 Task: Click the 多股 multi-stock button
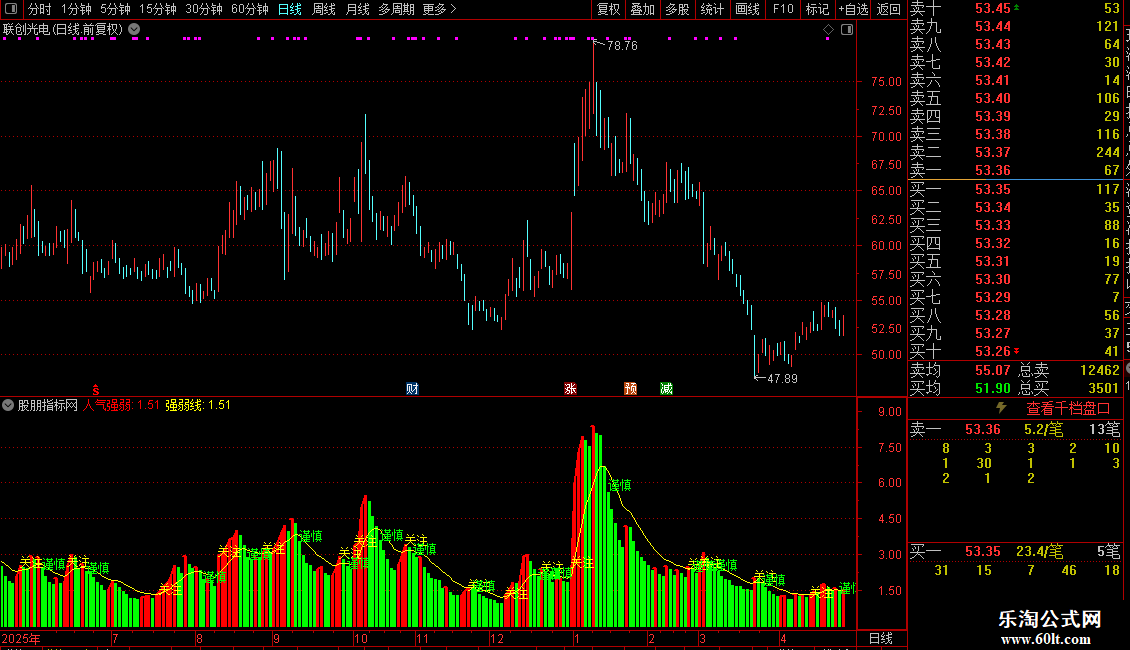(x=677, y=9)
